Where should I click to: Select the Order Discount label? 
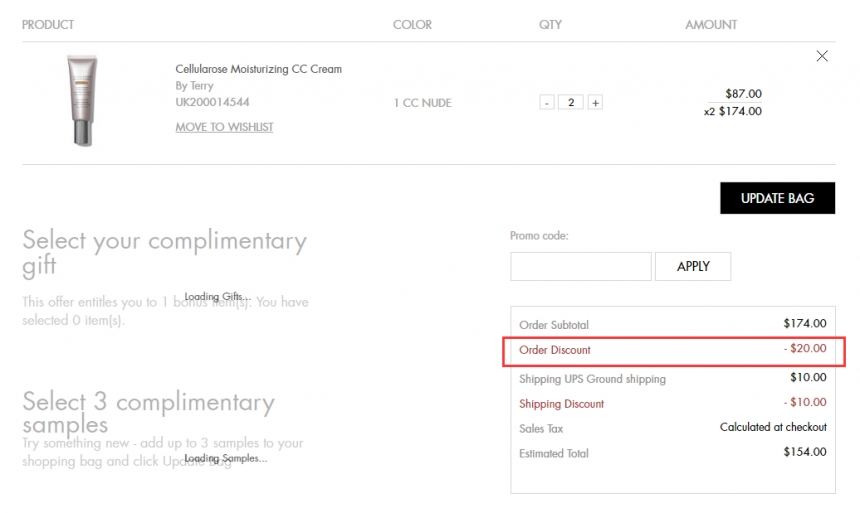click(555, 350)
